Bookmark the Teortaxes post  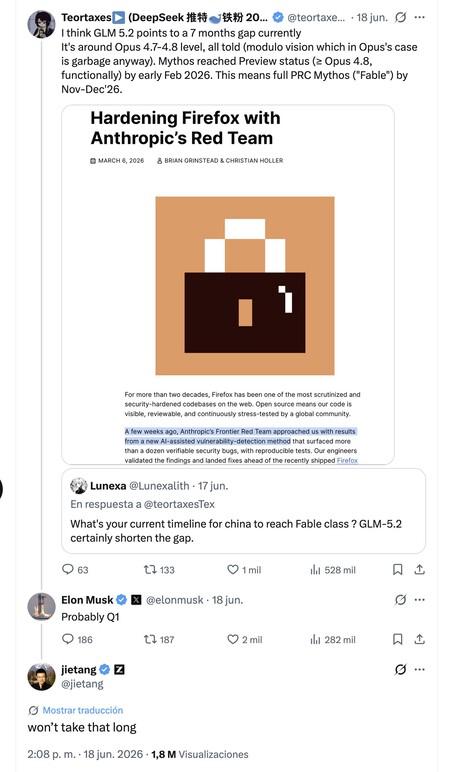click(398, 570)
